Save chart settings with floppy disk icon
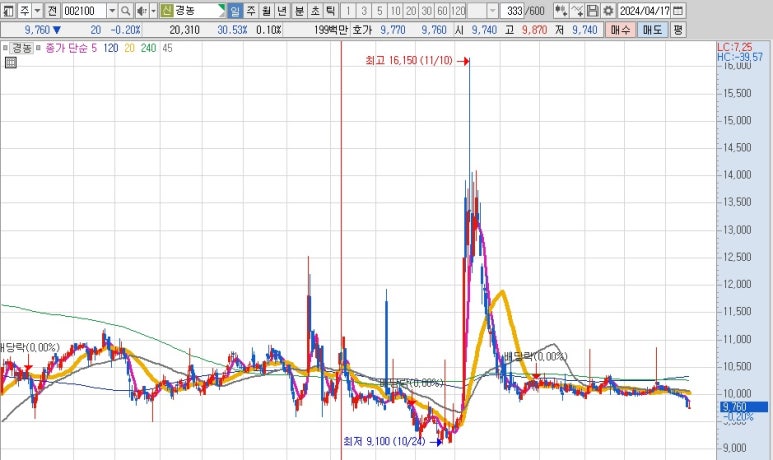 coord(593,10)
